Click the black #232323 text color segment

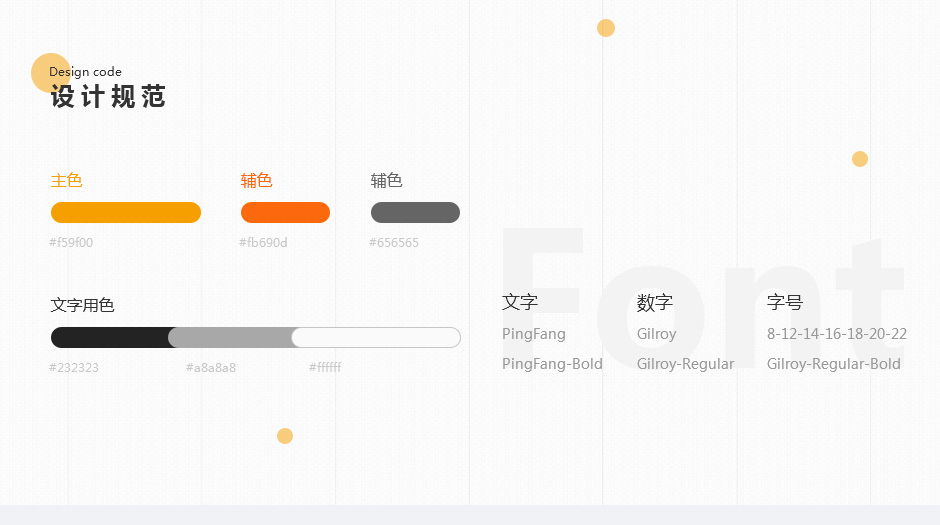[x=110, y=337]
